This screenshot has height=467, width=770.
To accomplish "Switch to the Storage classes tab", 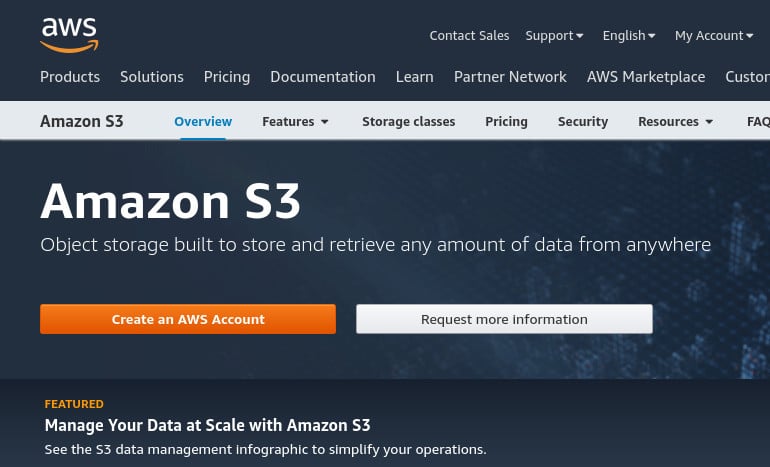I will pyautogui.click(x=409, y=122).
